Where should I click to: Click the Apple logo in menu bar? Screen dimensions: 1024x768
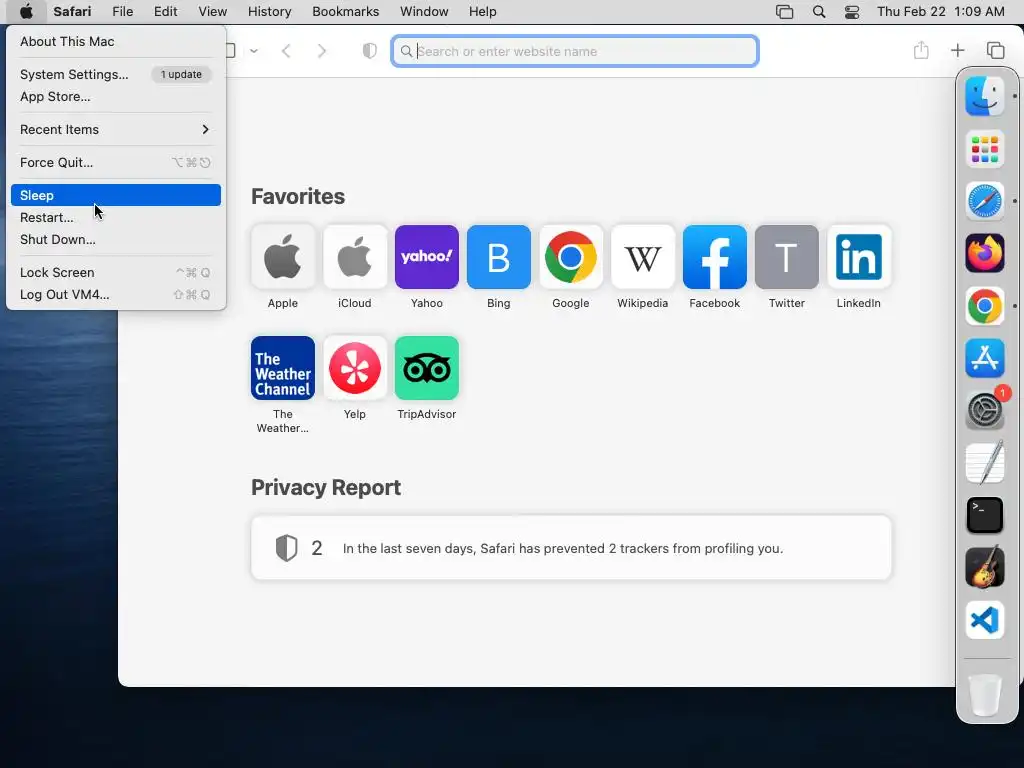tap(26, 12)
